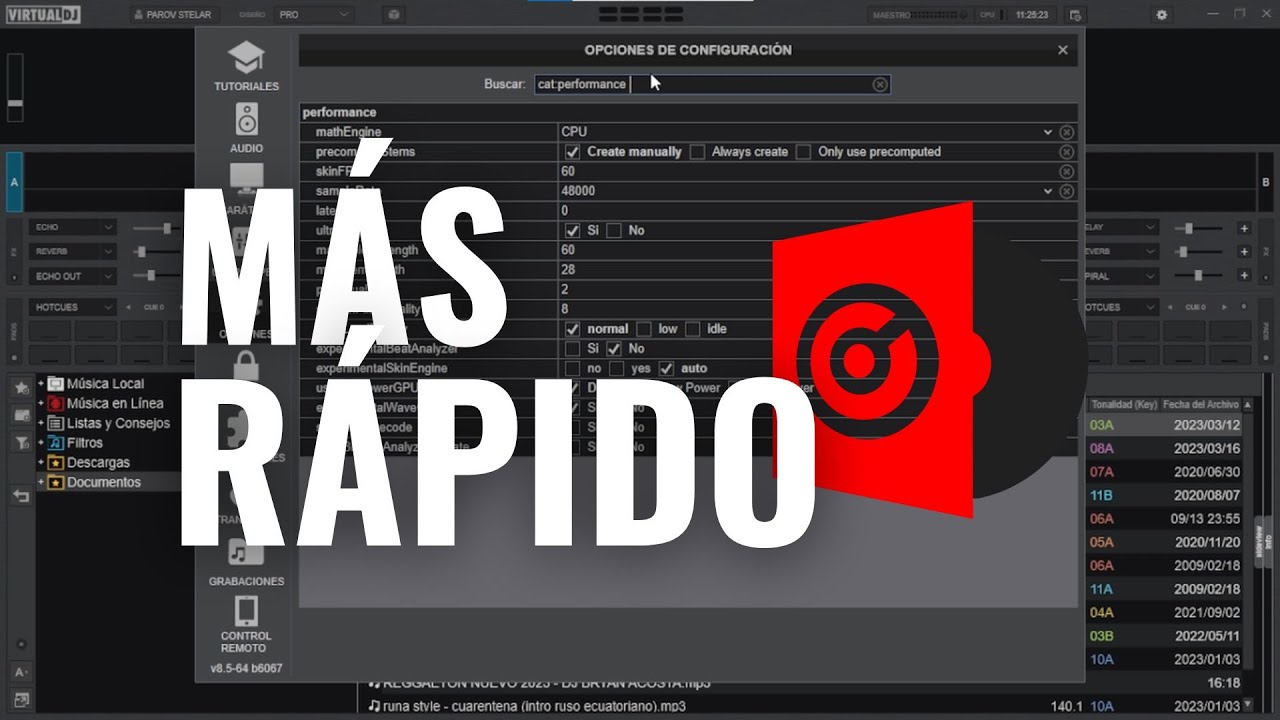
Task: Open the PRO layout dropdown
Action: pyautogui.click(x=315, y=15)
